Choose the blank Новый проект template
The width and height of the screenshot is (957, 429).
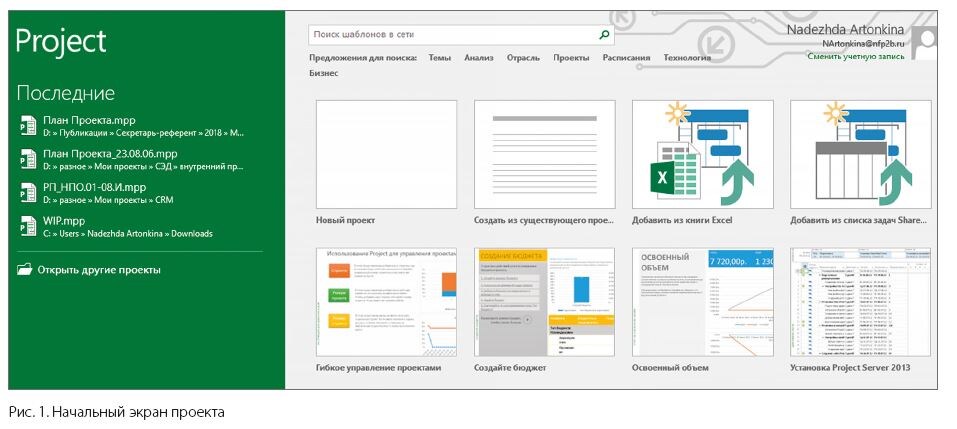(386, 154)
